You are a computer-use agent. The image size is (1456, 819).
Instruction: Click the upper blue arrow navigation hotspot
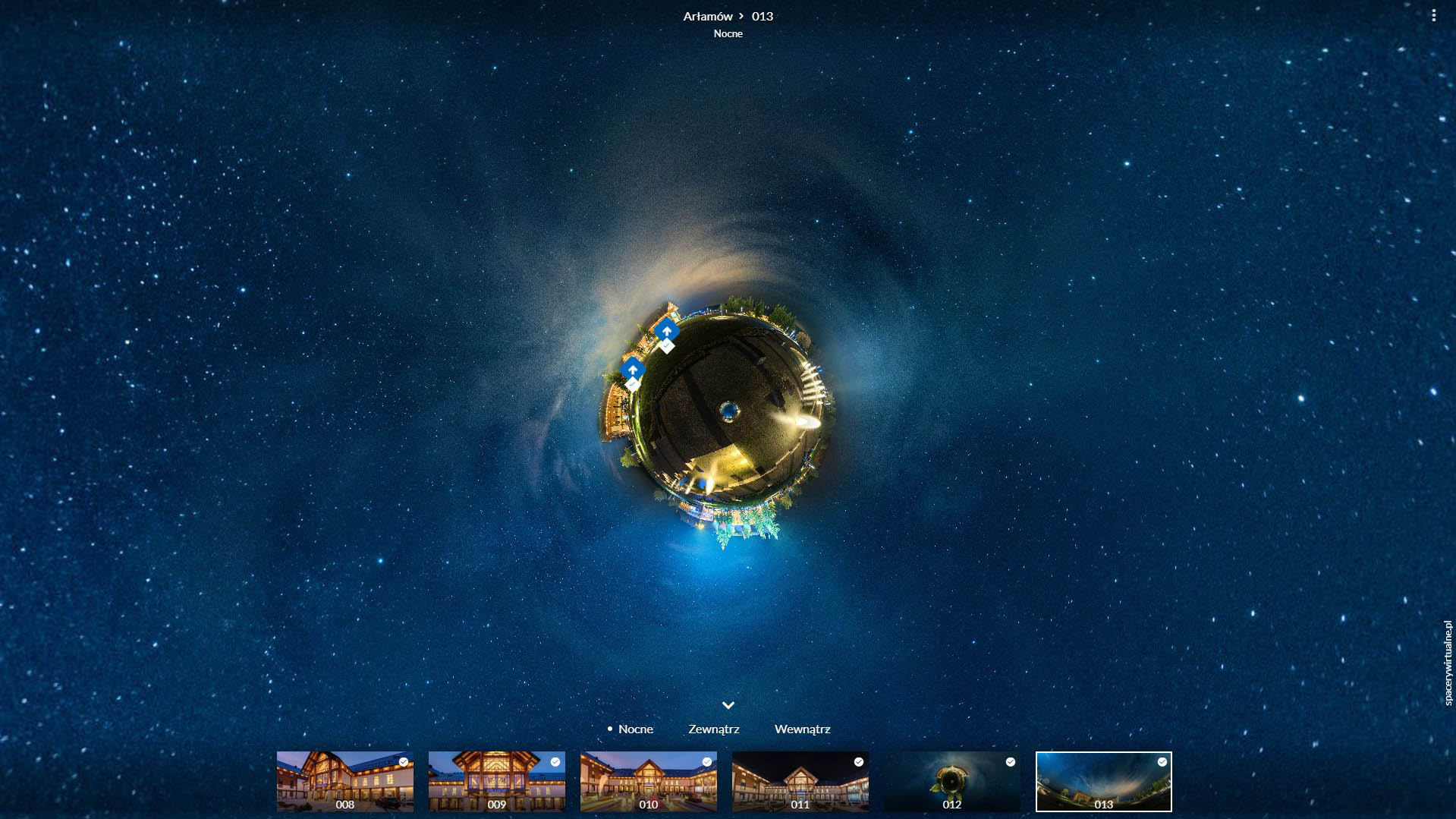point(666,331)
